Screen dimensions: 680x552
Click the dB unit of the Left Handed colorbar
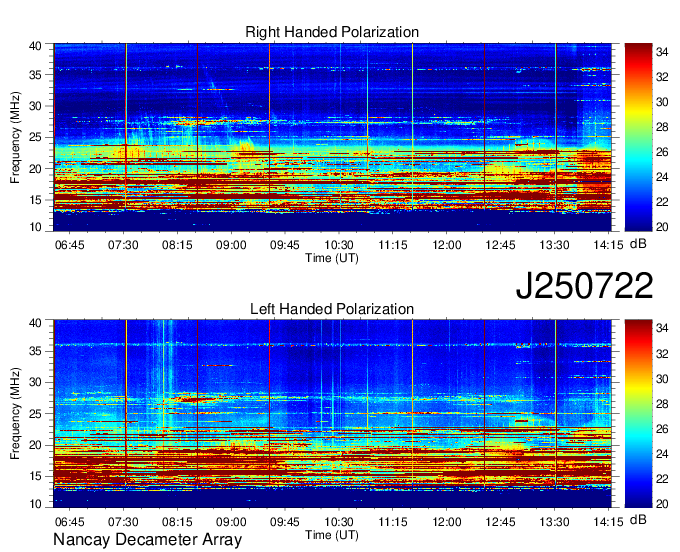[x=638, y=519]
